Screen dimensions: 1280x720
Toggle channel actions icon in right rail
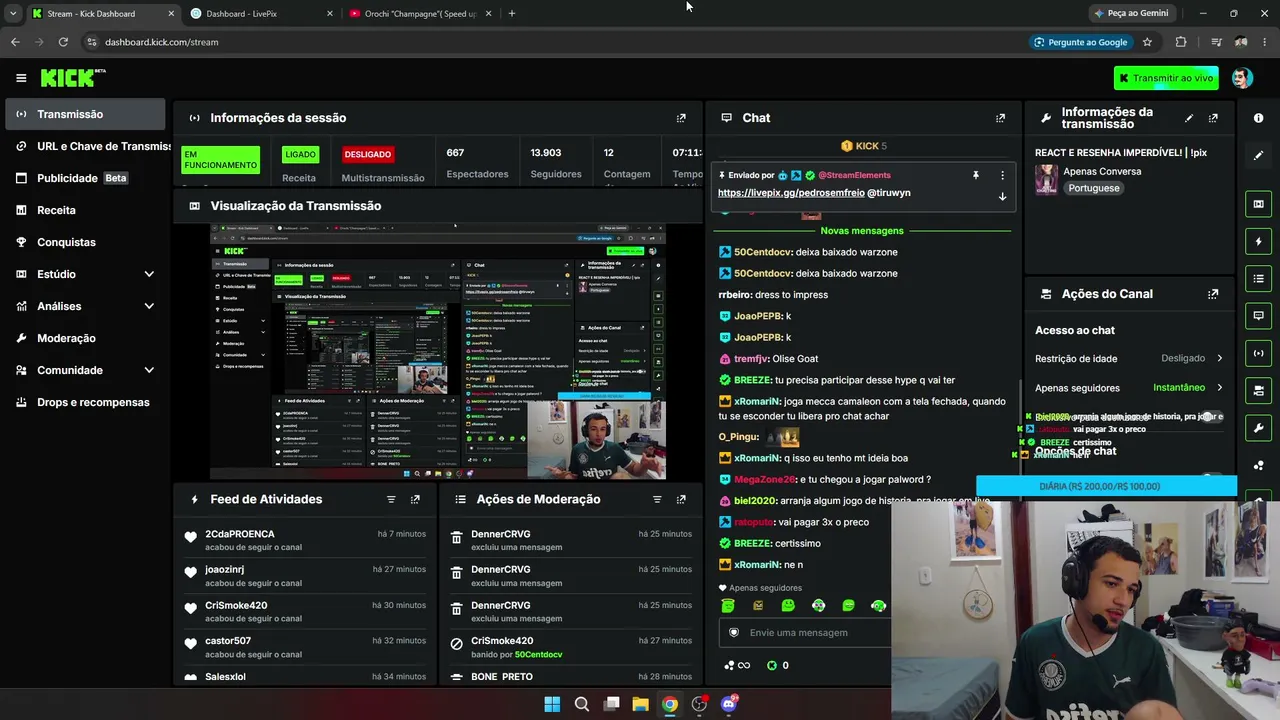[1258, 390]
